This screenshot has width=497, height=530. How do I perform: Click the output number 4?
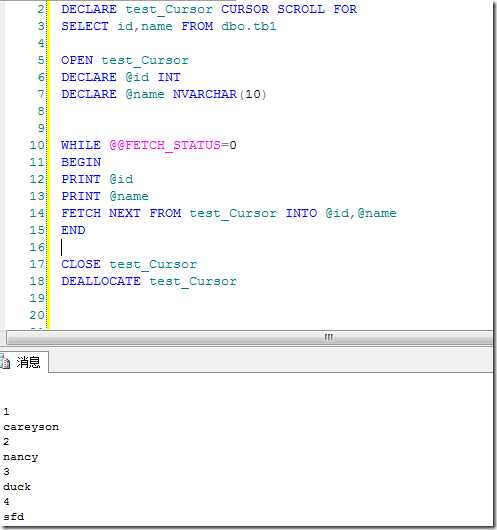click(x=6, y=502)
